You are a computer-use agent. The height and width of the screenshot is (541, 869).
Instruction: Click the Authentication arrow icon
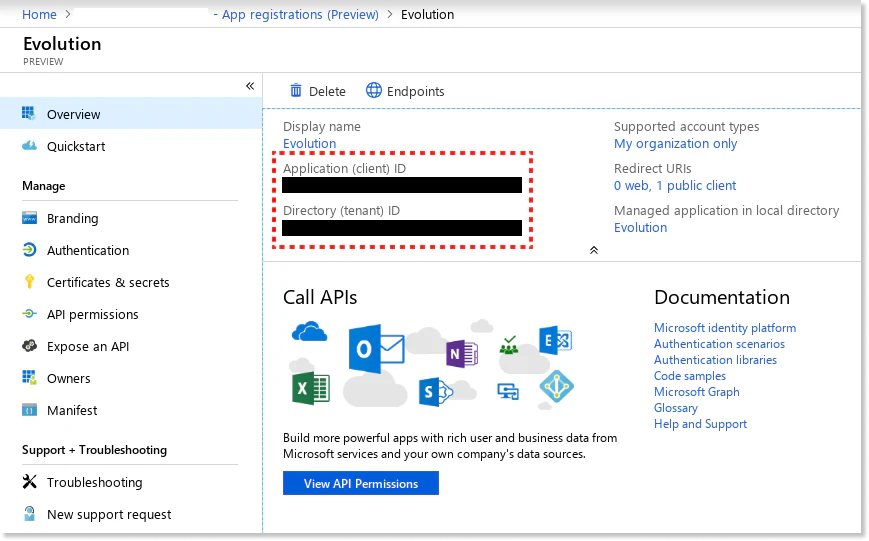29,250
